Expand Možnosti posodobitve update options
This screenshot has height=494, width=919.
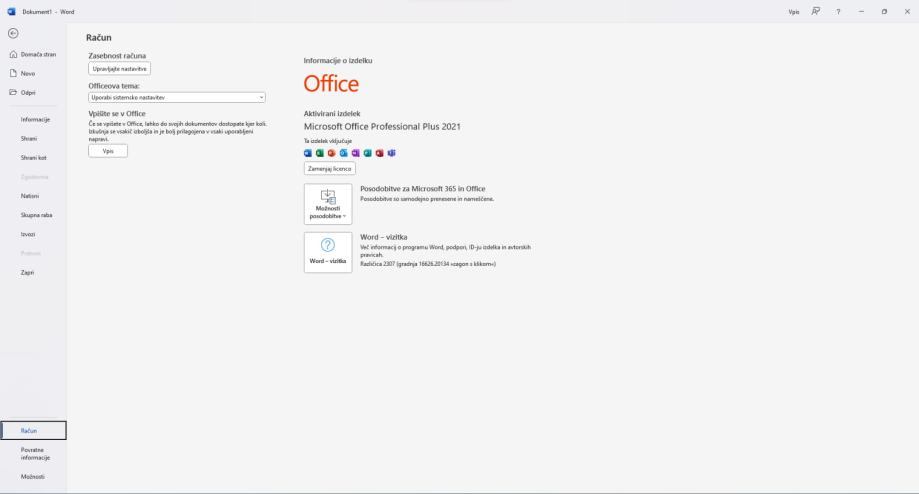(327, 203)
